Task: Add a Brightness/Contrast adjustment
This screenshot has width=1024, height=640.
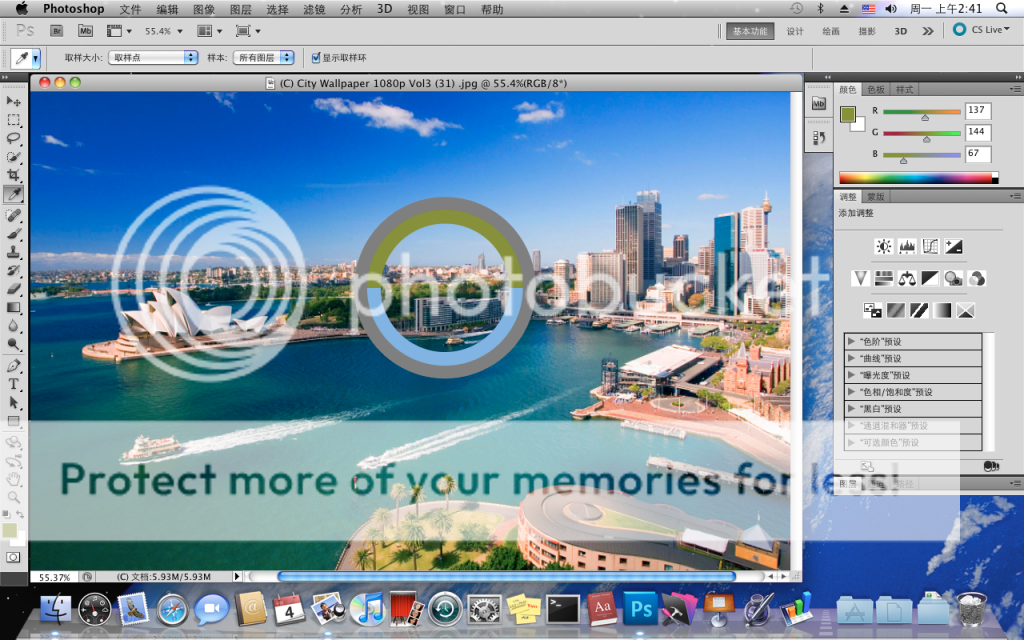Action: point(884,246)
